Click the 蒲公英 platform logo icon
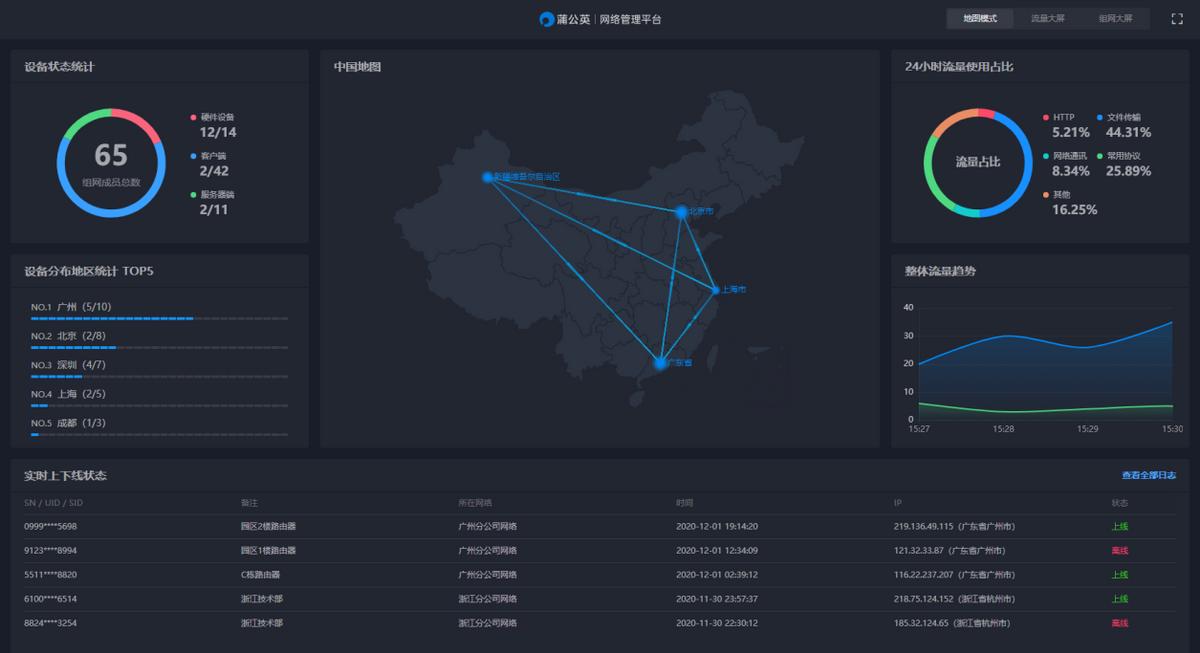The height and width of the screenshot is (653, 1200). coord(545,18)
